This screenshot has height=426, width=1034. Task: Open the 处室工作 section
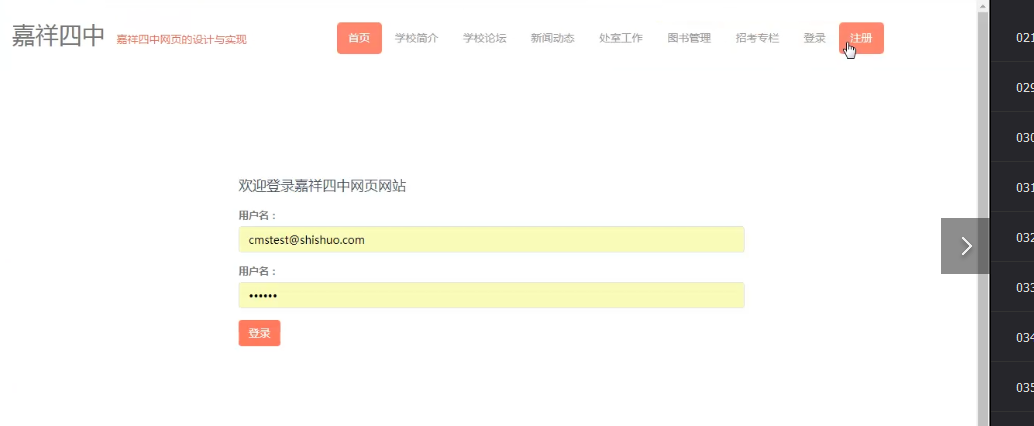pyautogui.click(x=621, y=38)
